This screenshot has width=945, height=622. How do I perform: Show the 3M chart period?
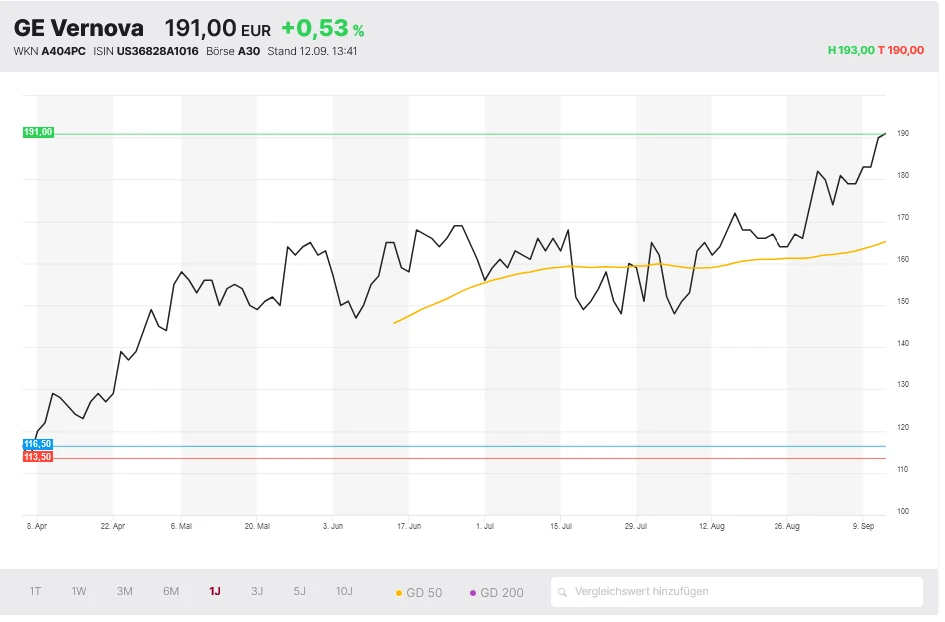point(124,591)
